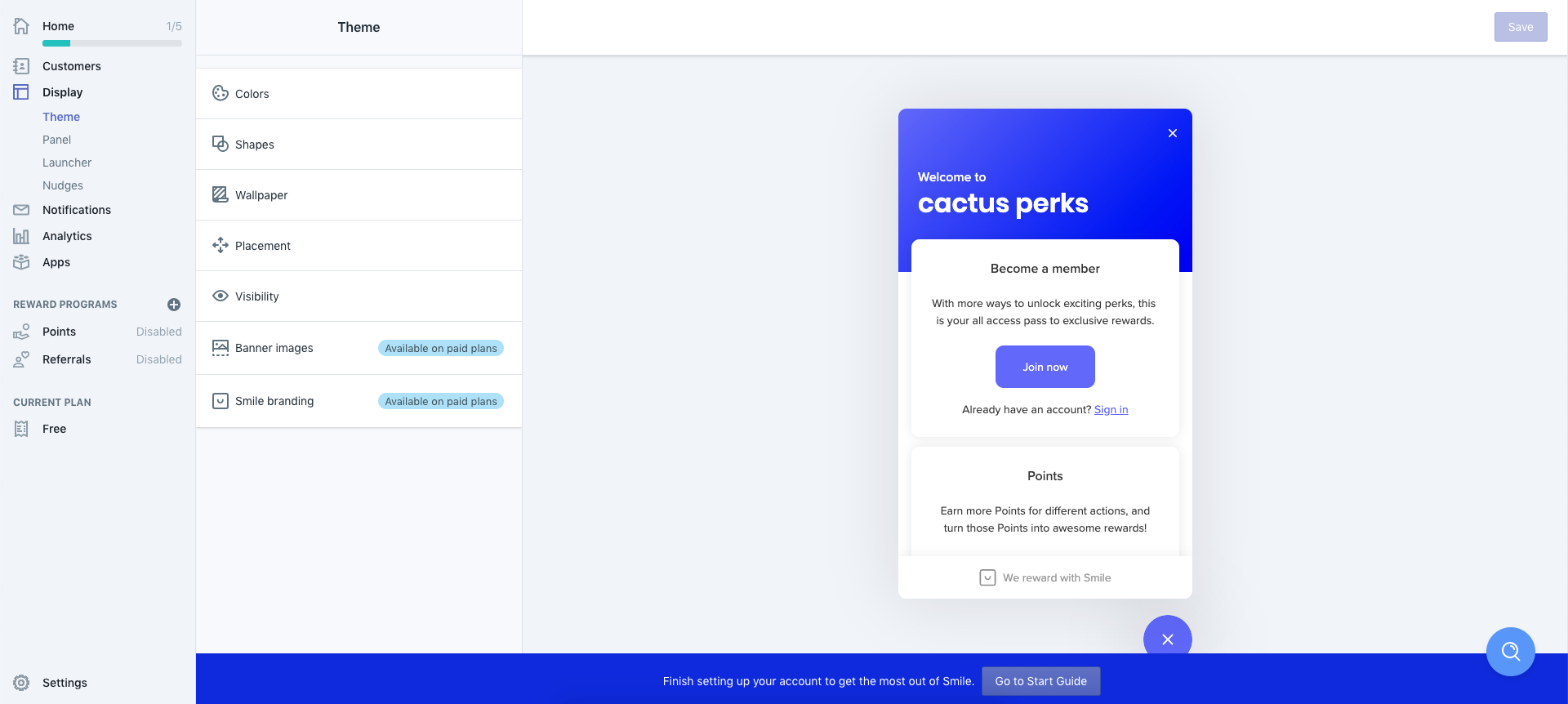Click Go to Start Guide button
Viewport: 1568px width, 704px height.
coord(1041,681)
